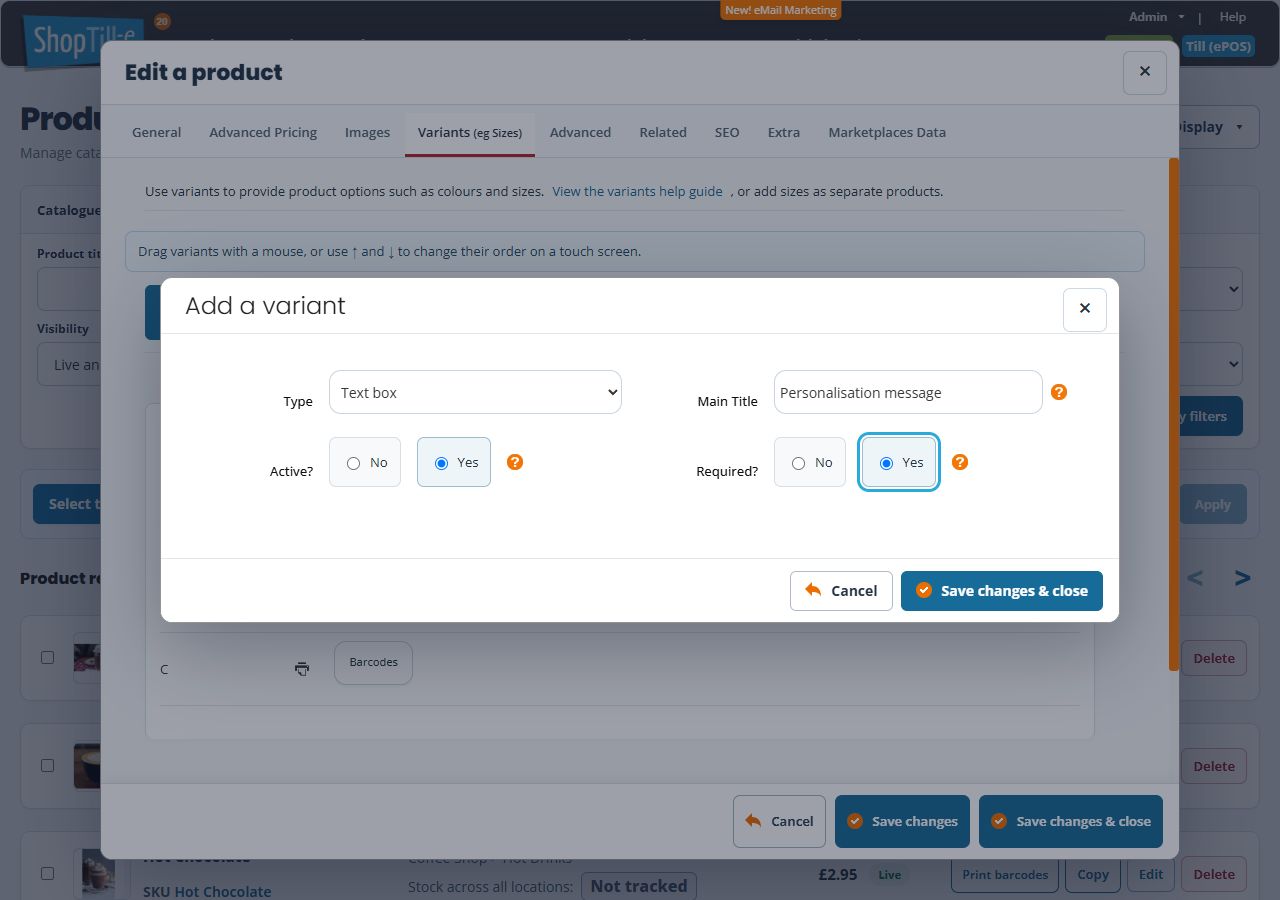
Task: Click Save changes & close in variant dialog
Action: pyautogui.click(x=1002, y=590)
